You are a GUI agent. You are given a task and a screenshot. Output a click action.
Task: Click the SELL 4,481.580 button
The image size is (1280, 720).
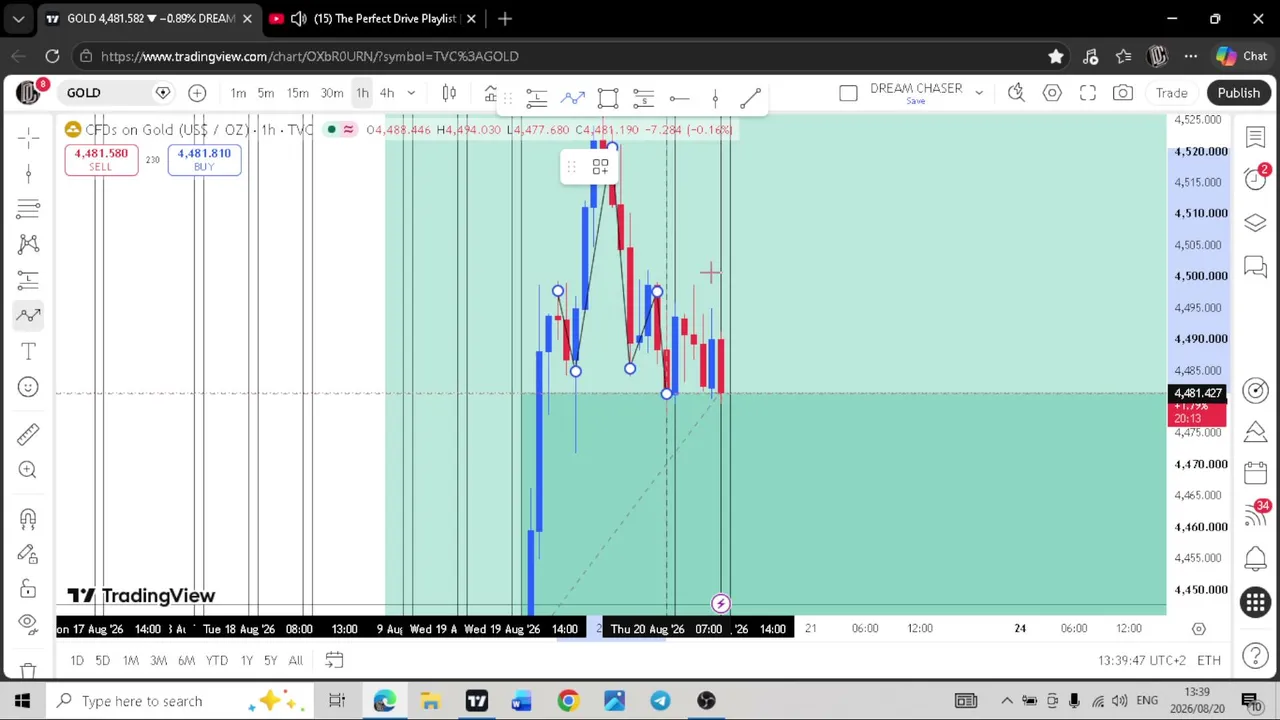tap(101, 159)
